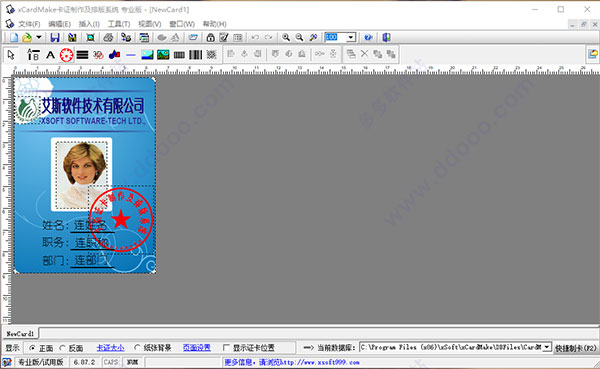Click the company logo on the card
This screenshot has width=600, height=369.
click(28, 109)
